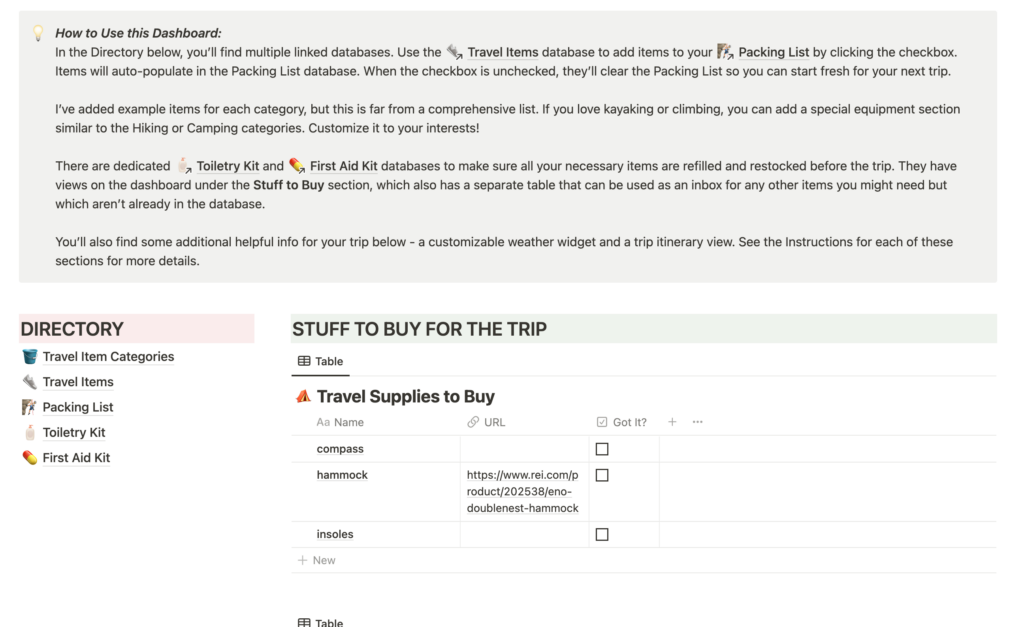Check the Got It? box for compass
Viewport: 1024px width, 627px height.
pos(602,448)
